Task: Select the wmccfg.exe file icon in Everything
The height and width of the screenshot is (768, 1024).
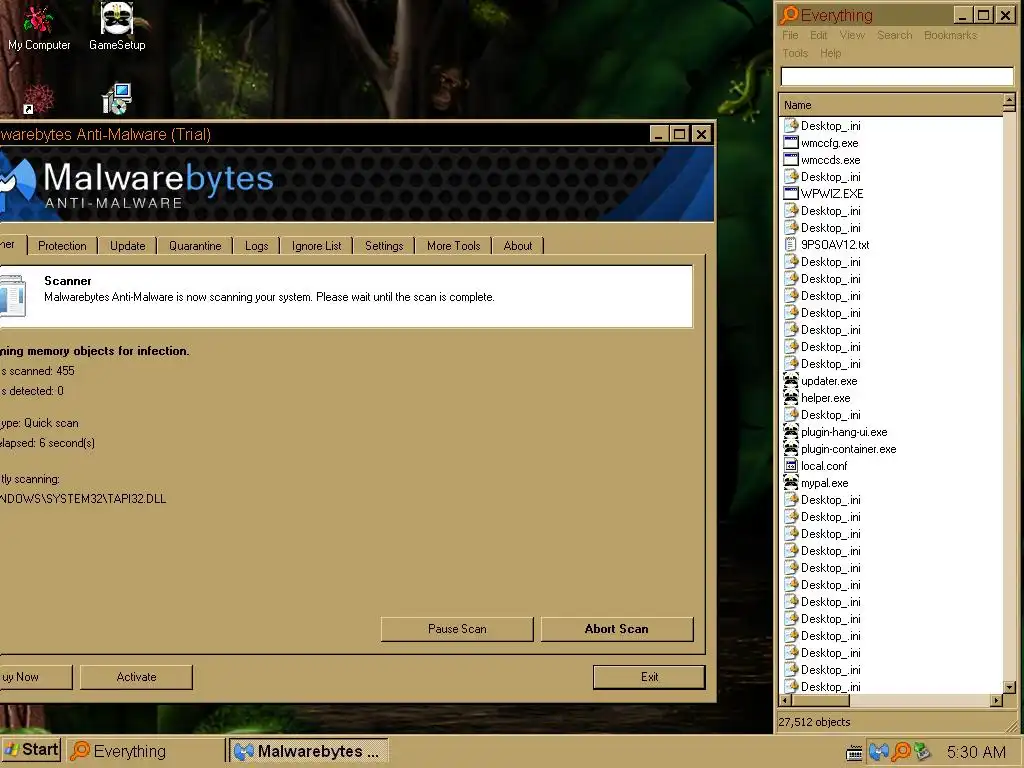Action: (791, 142)
